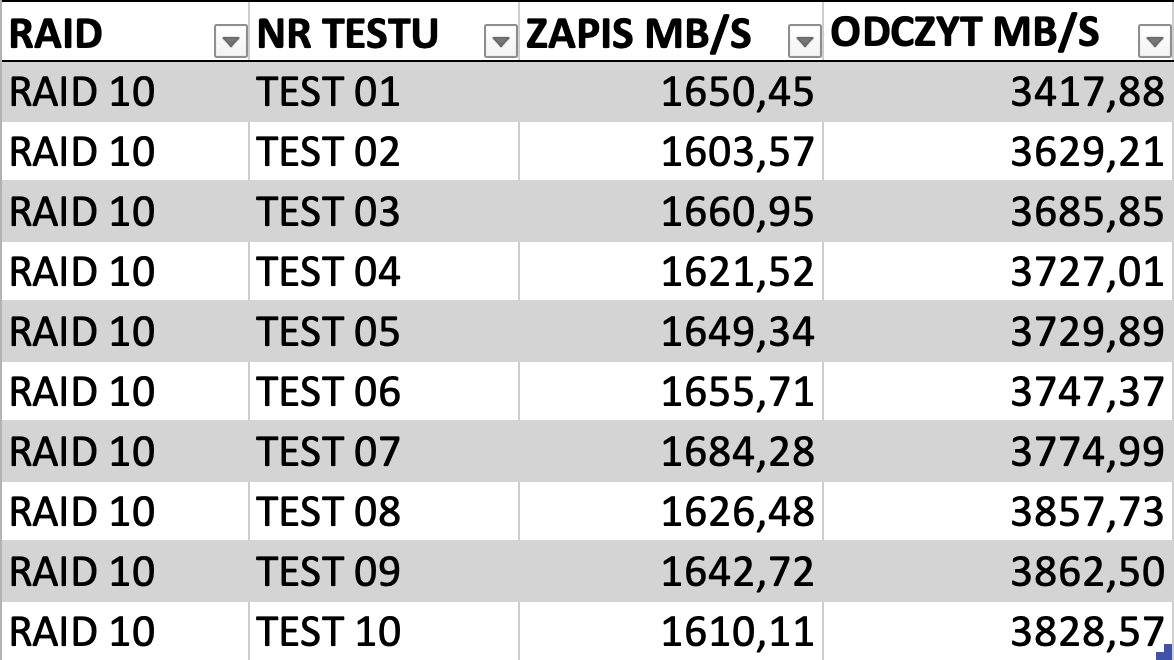This screenshot has height=660, width=1174.
Task: Select cell TEST 01
Action: tap(384, 91)
